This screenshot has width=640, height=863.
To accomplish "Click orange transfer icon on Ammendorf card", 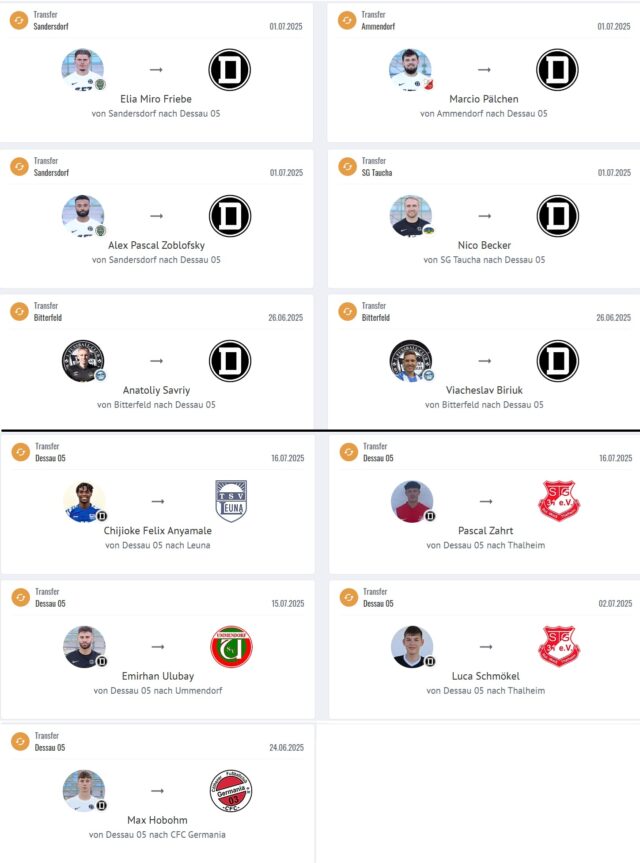I will tap(347, 20).
